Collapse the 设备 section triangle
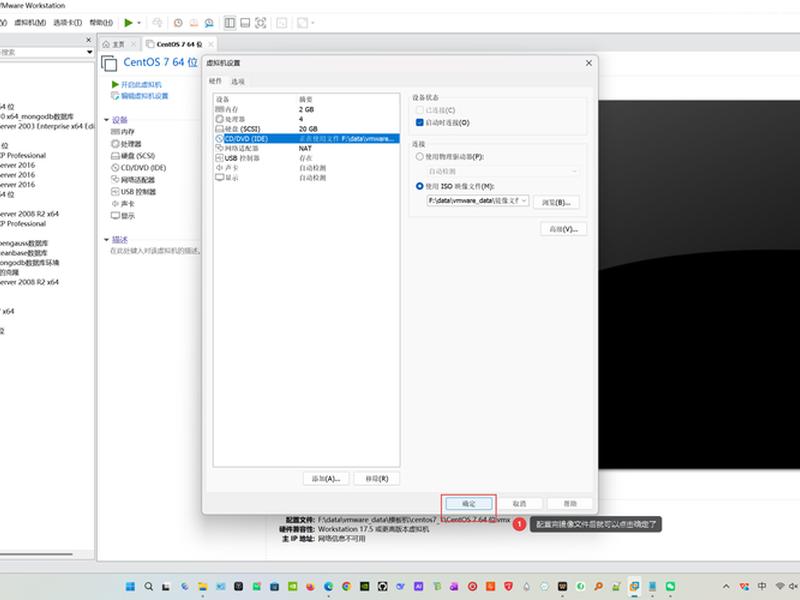800x600 pixels. coord(107,120)
